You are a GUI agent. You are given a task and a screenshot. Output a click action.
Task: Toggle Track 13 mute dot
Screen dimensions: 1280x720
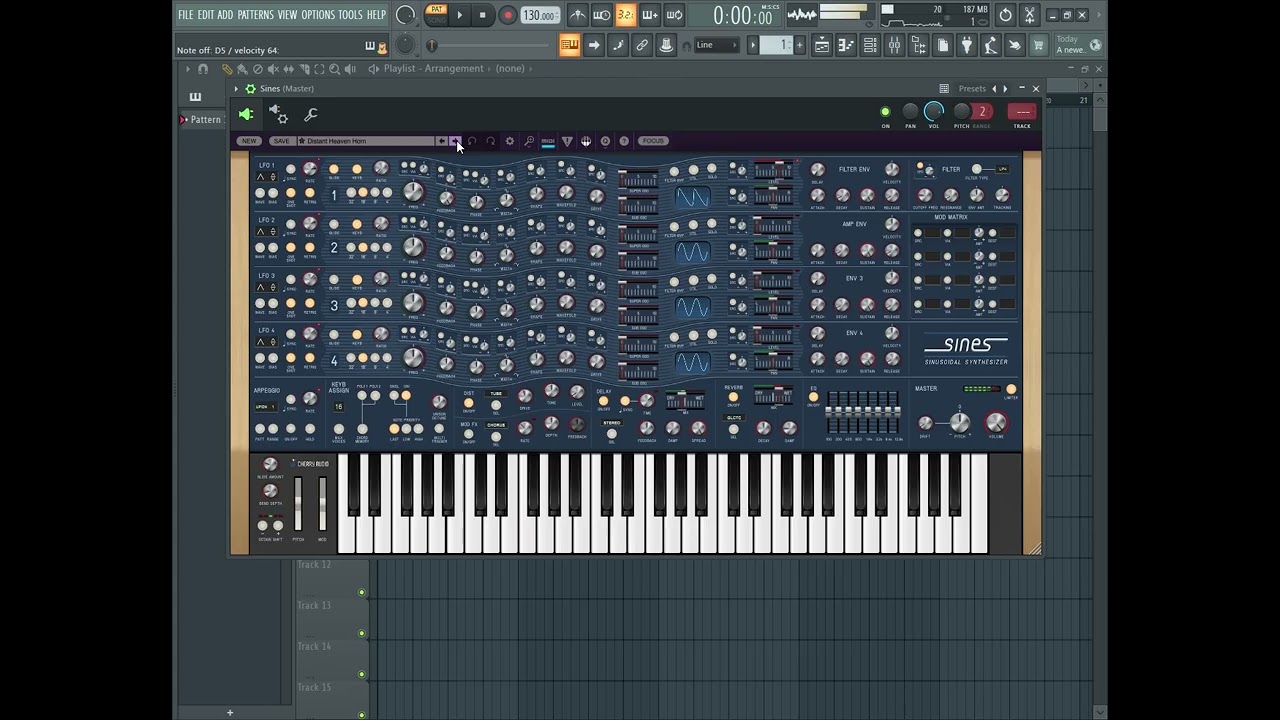pyautogui.click(x=362, y=633)
